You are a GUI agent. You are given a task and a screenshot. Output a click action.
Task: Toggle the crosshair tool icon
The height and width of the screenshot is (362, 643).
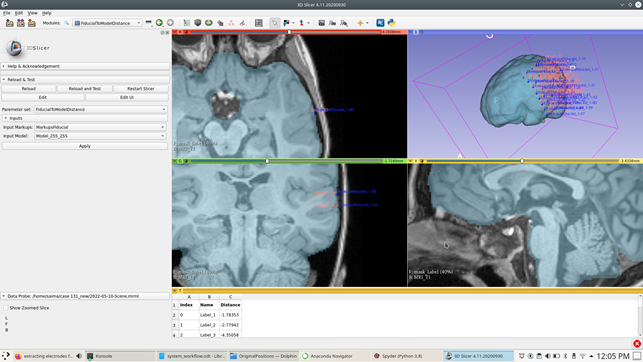pyautogui.click(x=360, y=23)
